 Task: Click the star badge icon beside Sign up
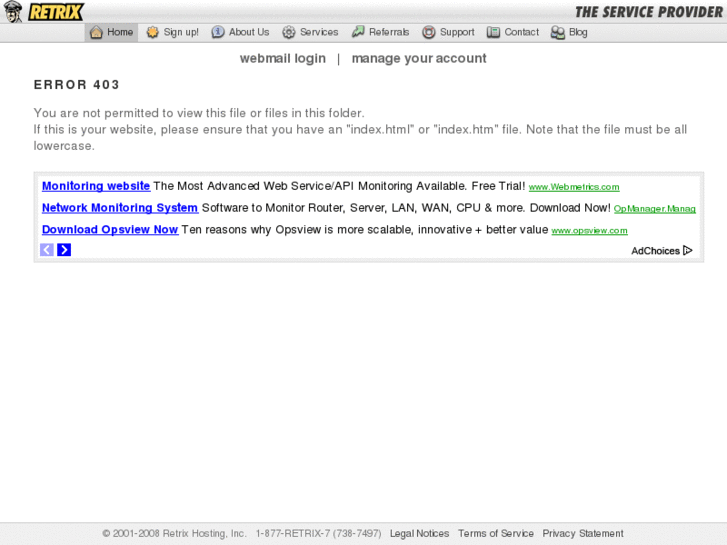(153, 32)
